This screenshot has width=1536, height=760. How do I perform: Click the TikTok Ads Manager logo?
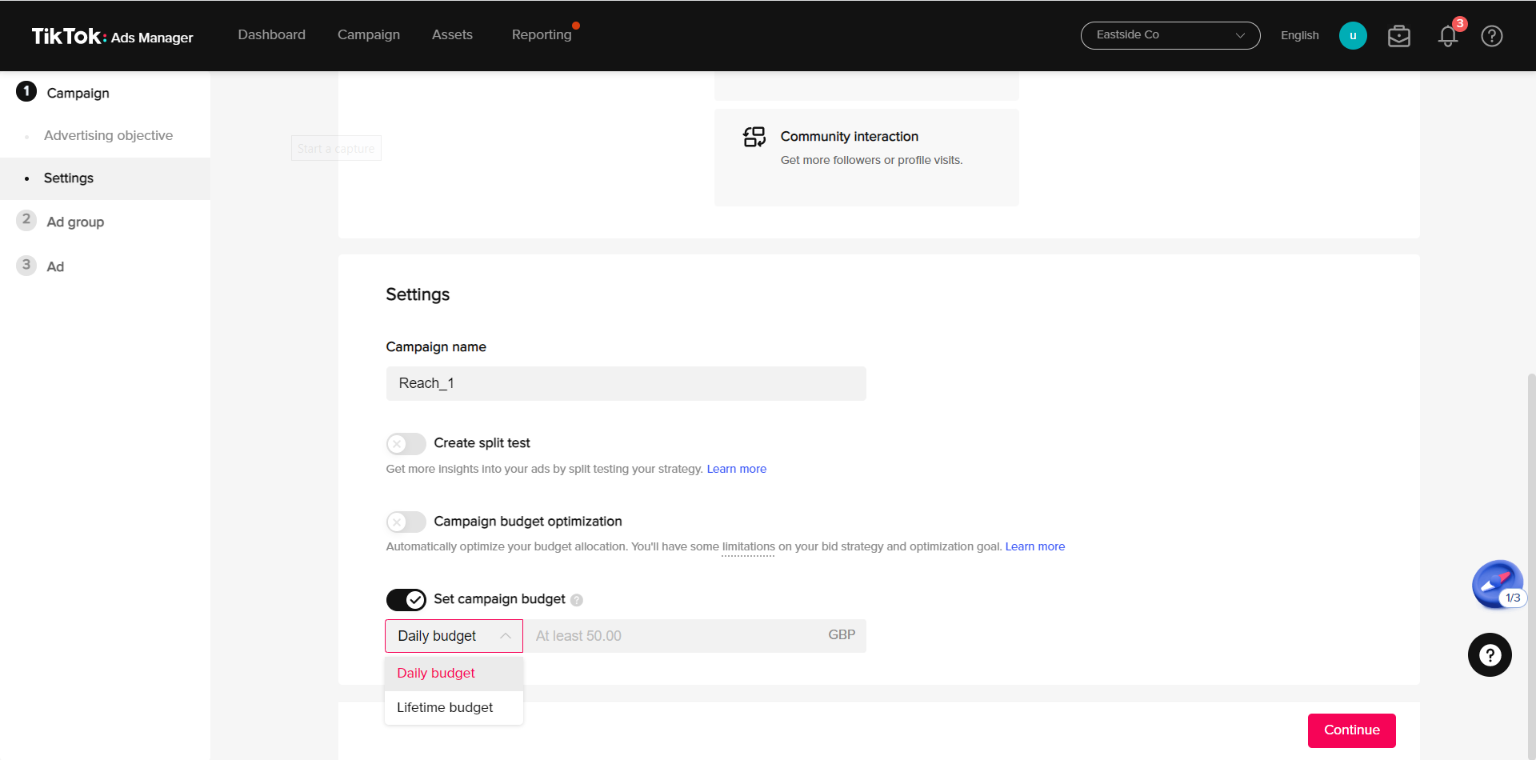click(x=112, y=36)
